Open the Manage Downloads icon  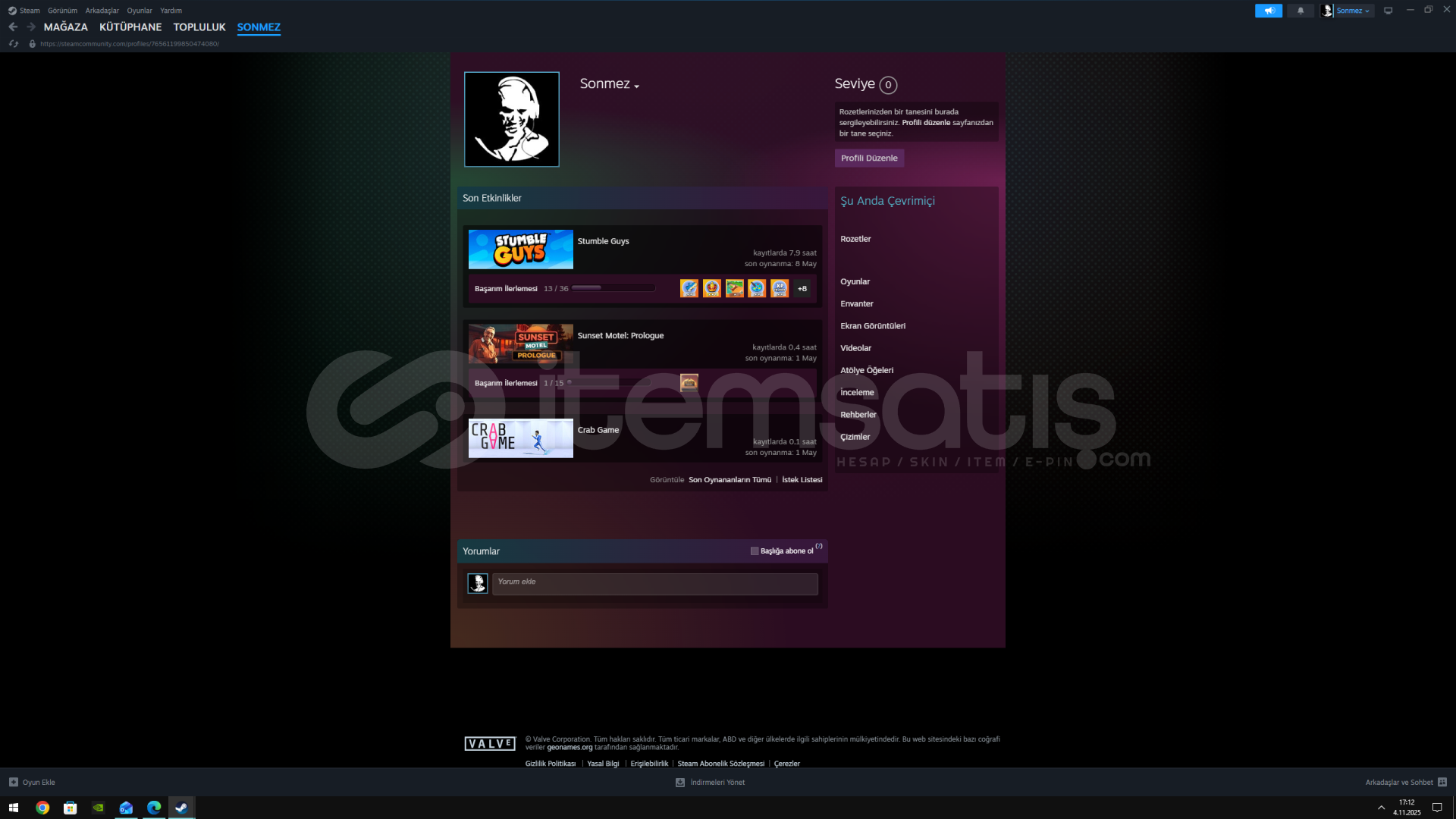coord(680,782)
